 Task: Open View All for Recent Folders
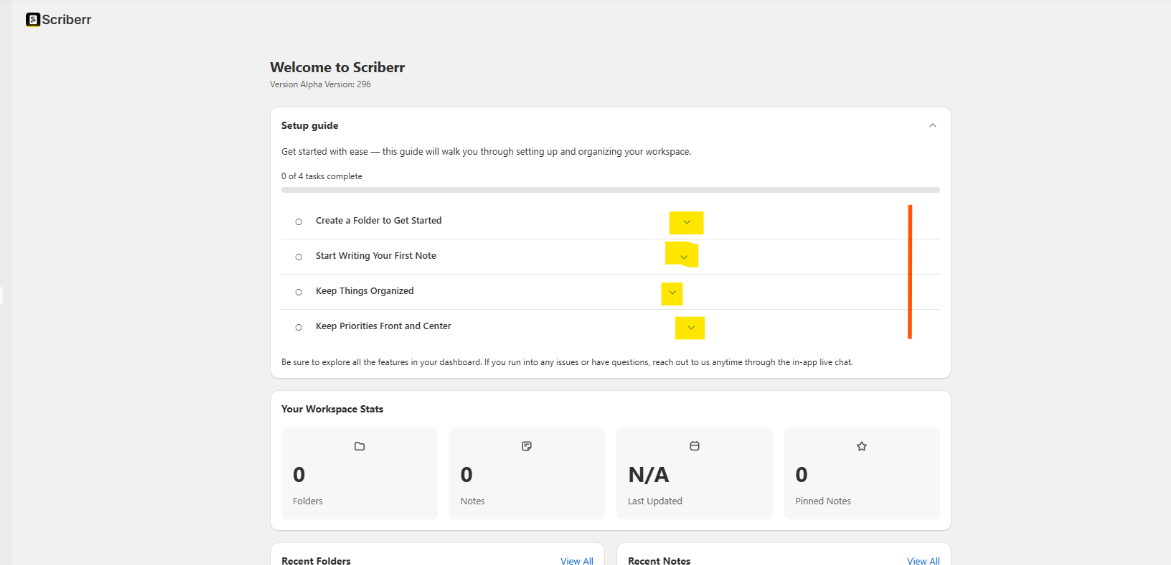577,561
